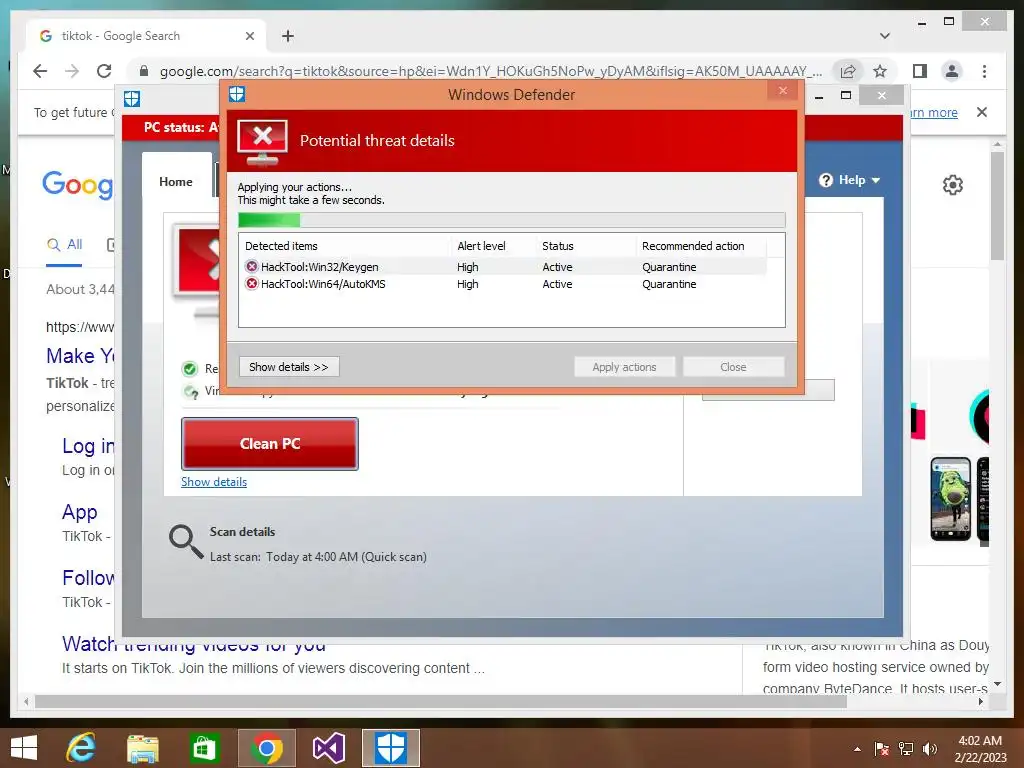Click the red Clean PC button
The image size is (1024, 768).
pyautogui.click(x=270, y=444)
